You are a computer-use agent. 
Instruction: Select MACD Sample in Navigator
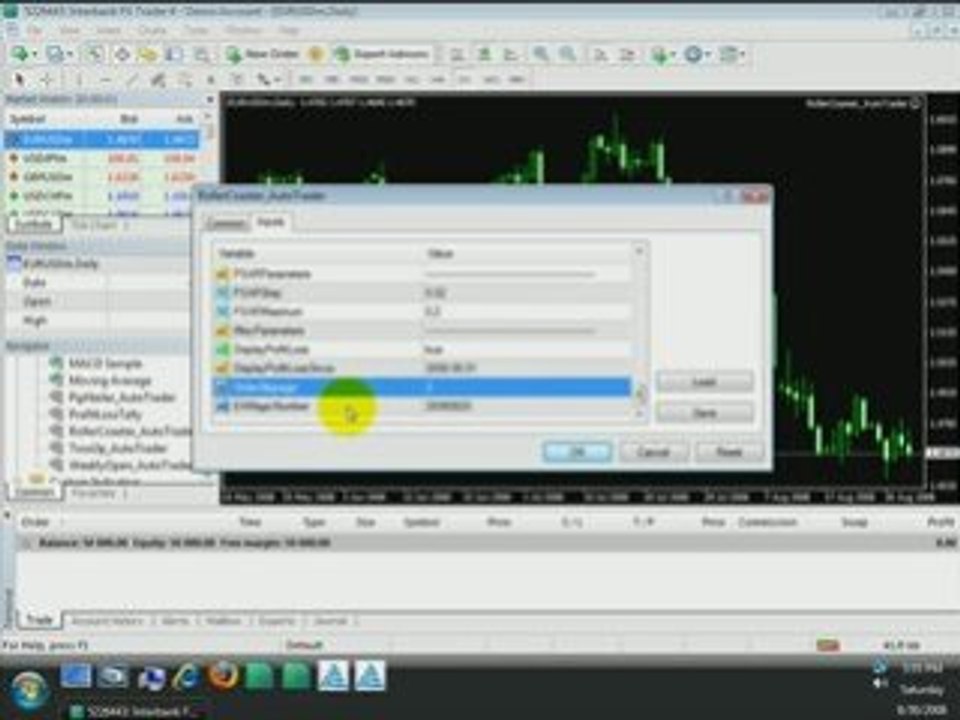pos(105,364)
